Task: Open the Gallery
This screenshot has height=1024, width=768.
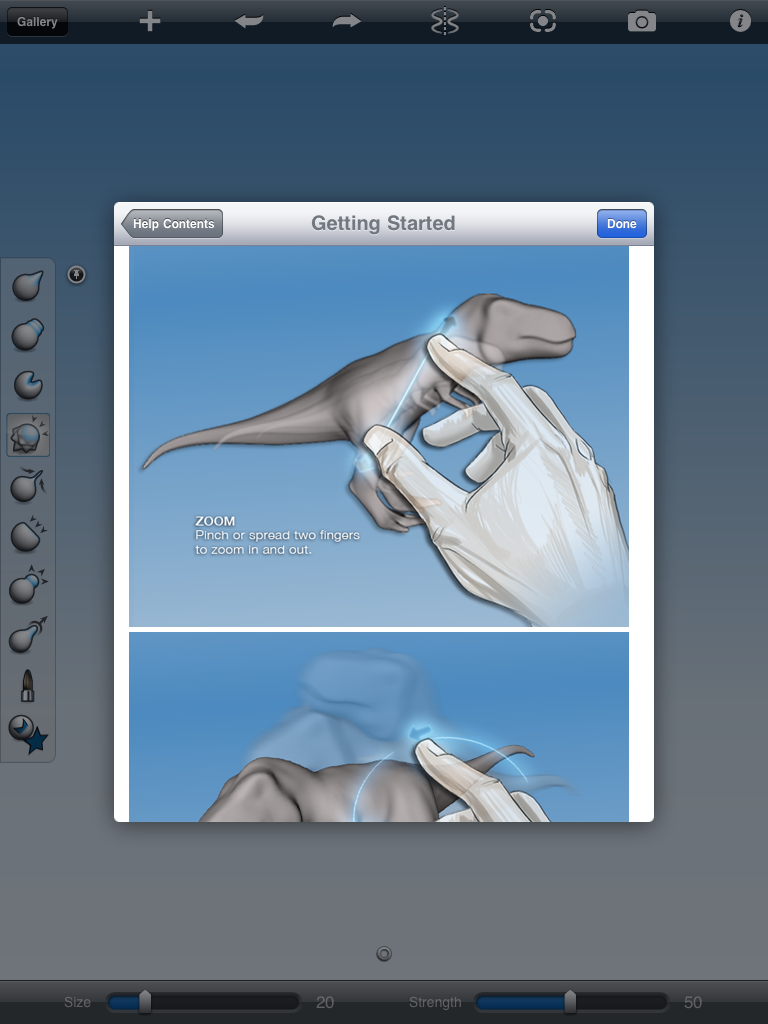Action: [37, 22]
